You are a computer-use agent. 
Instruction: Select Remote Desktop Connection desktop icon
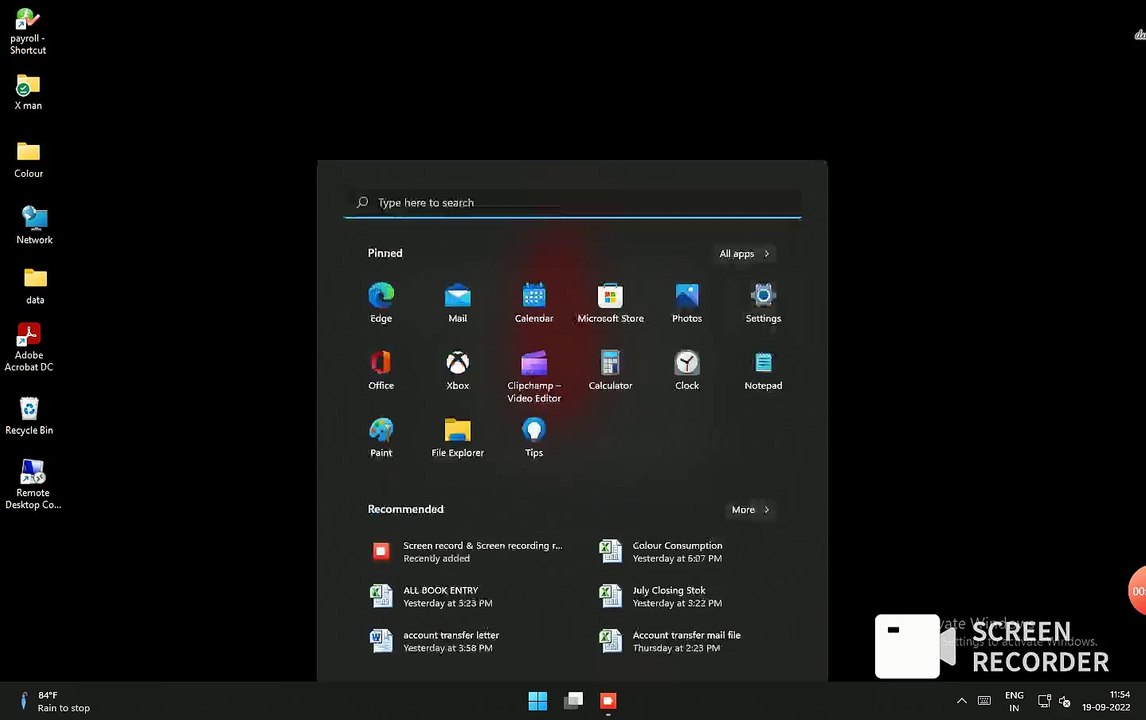pos(32,483)
